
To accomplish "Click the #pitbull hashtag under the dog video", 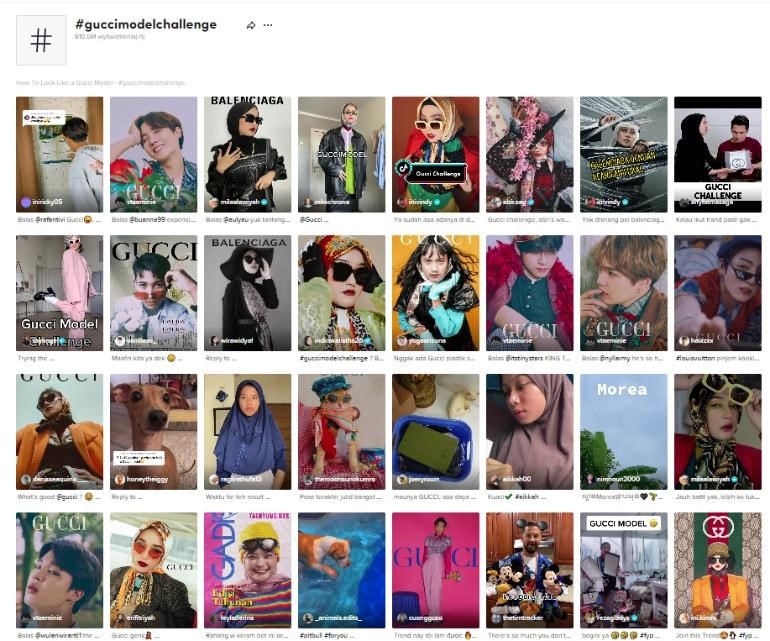I will [x=310, y=636].
